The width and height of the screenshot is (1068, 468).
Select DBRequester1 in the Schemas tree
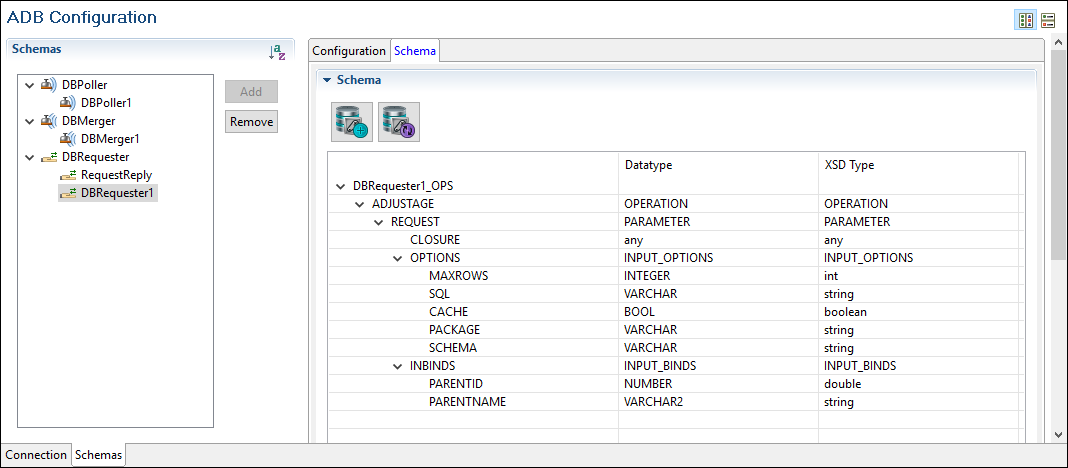[117, 193]
